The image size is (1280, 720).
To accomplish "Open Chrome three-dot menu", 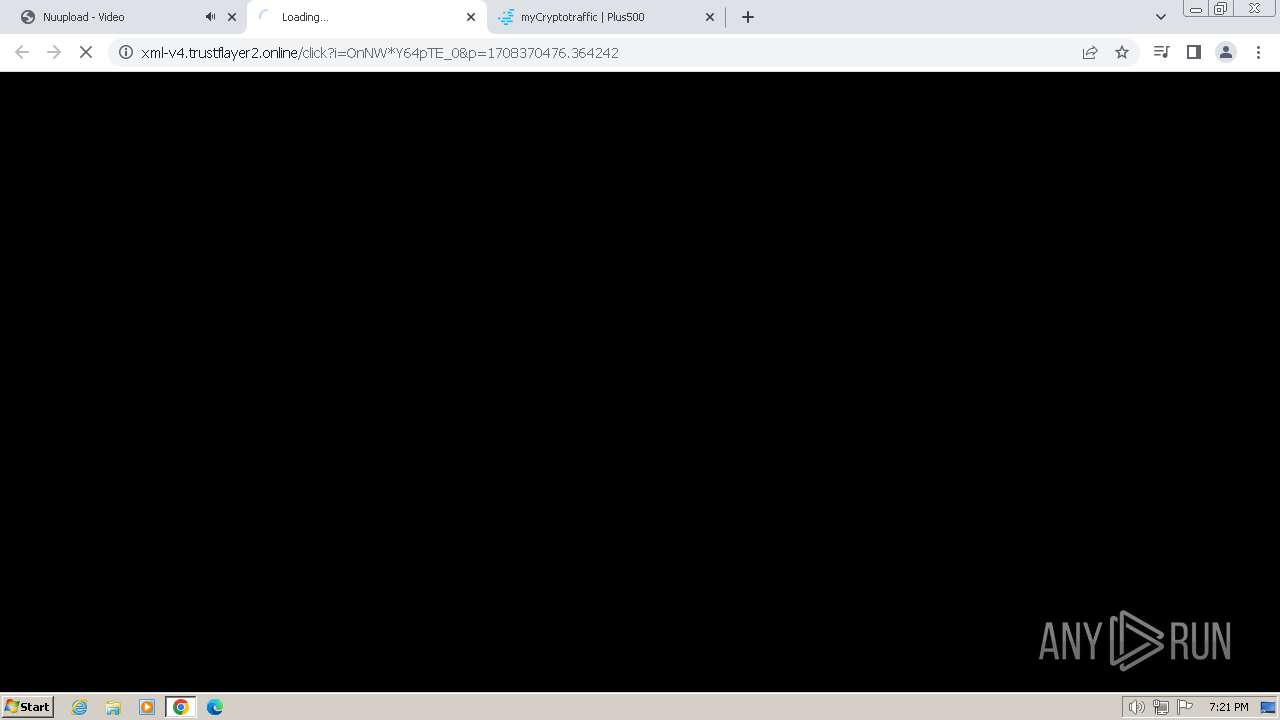I will click(x=1258, y=52).
